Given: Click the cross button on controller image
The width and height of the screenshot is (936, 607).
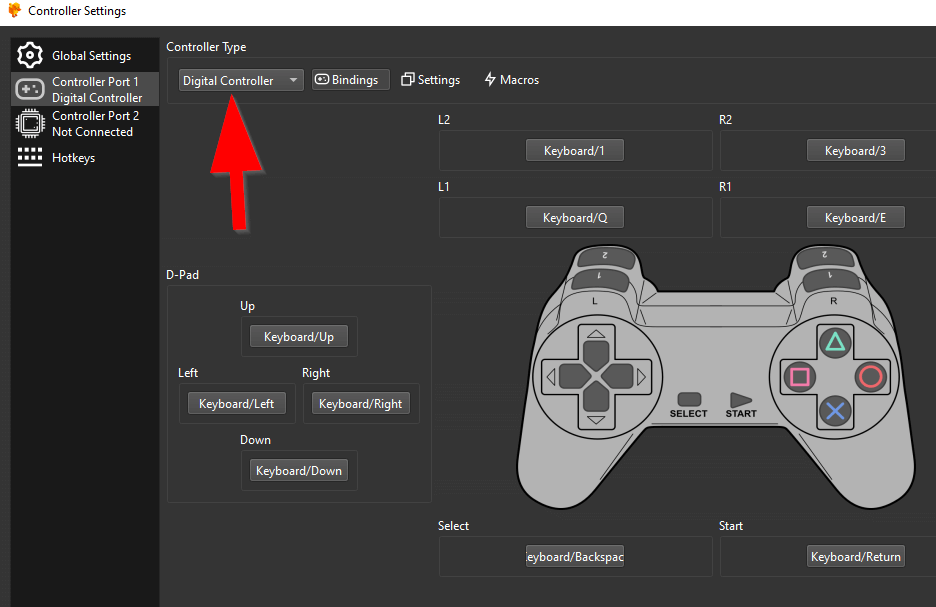Looking at the screenshot, I should [x=835, y=411].
